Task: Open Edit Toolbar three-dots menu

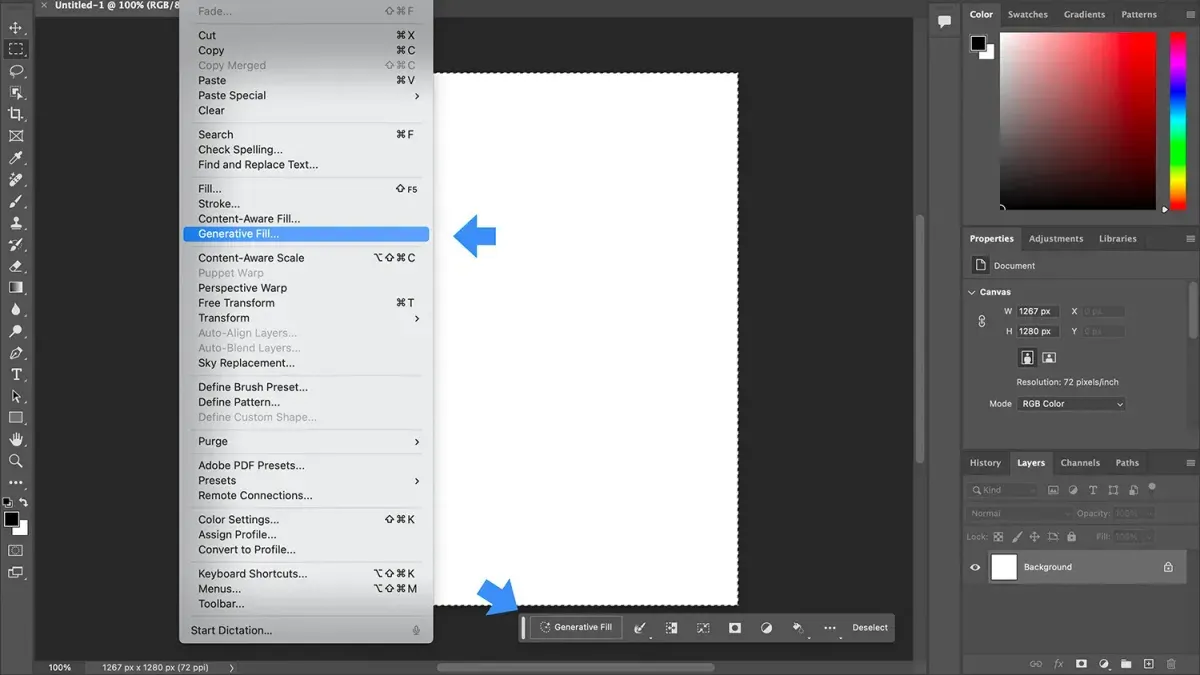Action: (16, 483)
